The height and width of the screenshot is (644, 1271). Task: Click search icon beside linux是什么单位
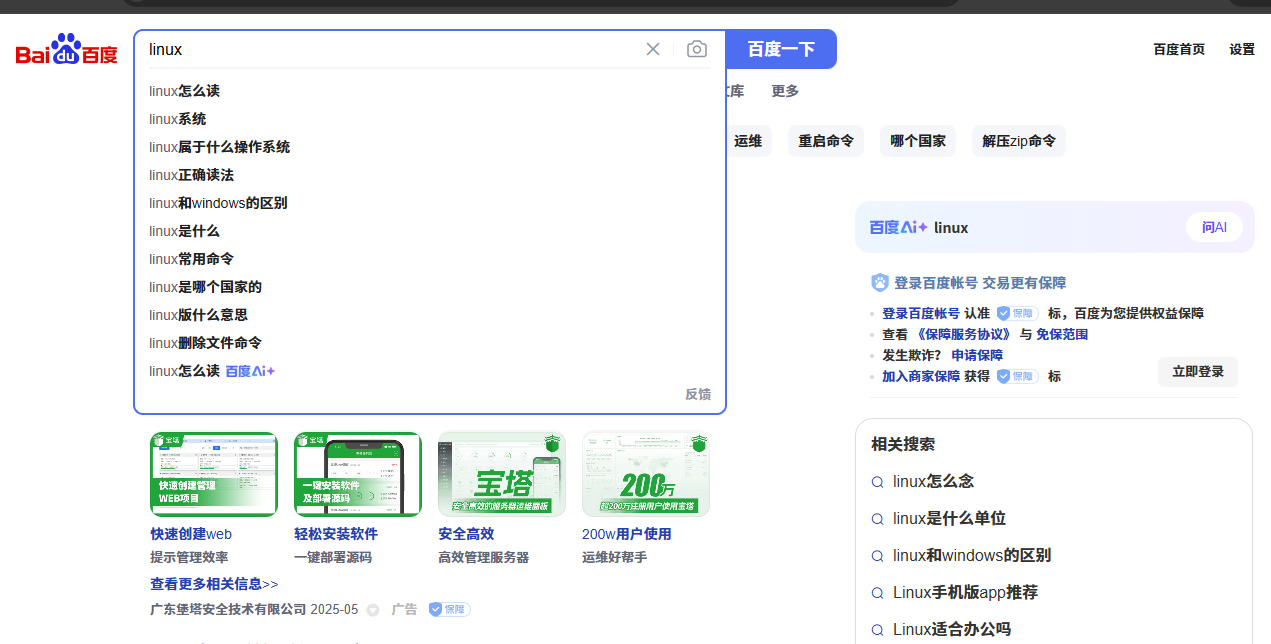[x=878, y=519]
